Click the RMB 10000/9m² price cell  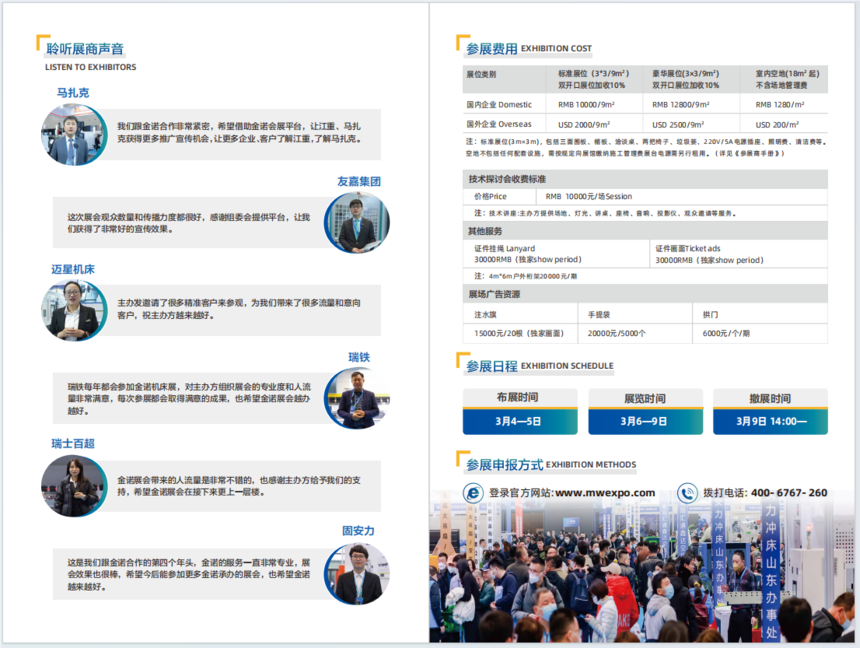586,104
